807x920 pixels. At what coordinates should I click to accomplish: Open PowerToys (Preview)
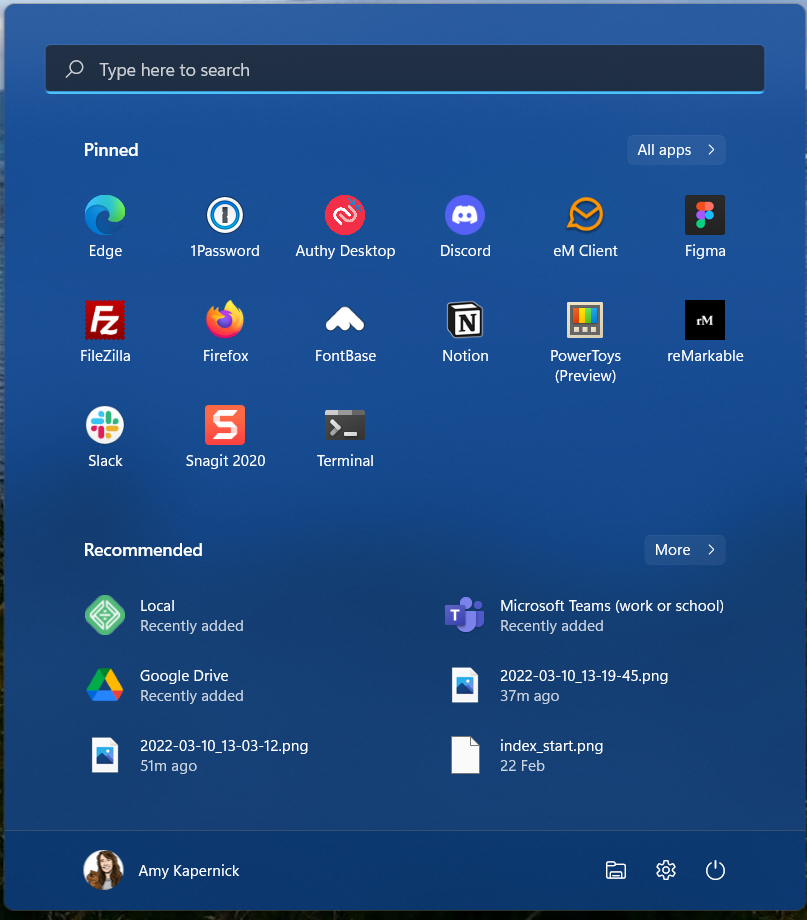tap(585, 342)
